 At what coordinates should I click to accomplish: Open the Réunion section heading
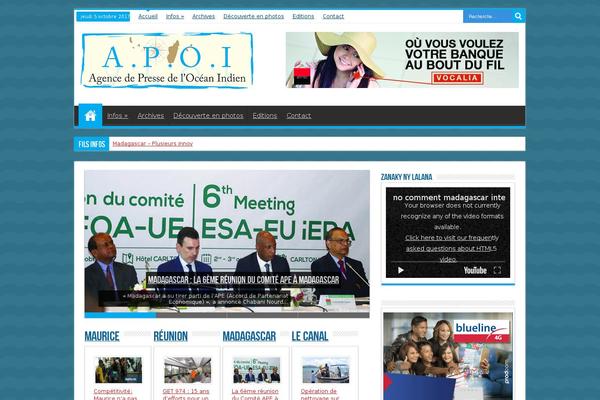[x=170, y=336]
